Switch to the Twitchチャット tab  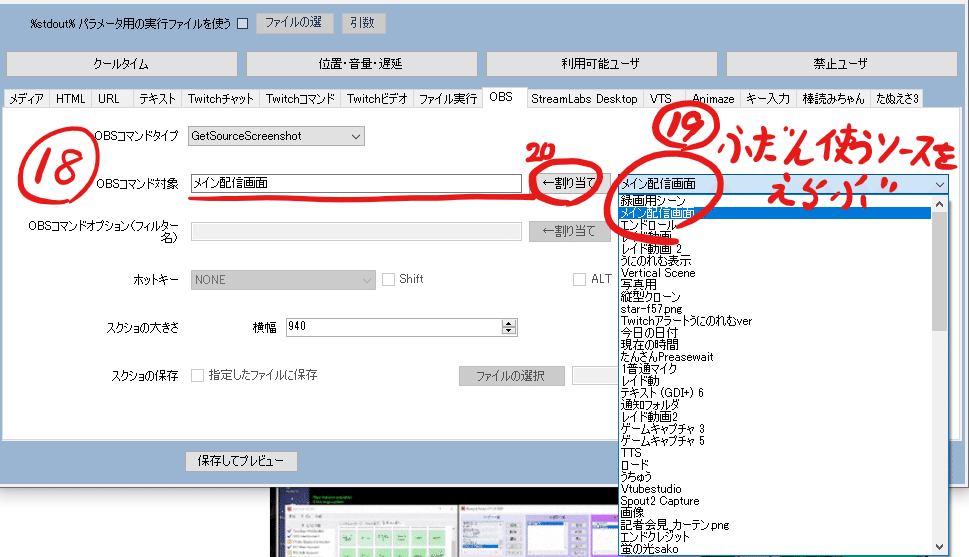221,98
